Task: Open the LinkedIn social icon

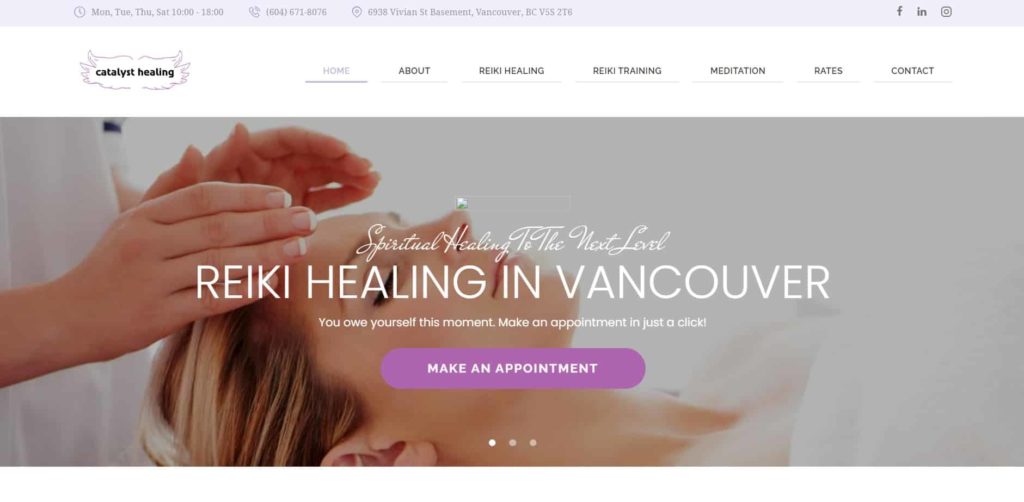Action: coord(921,12)
